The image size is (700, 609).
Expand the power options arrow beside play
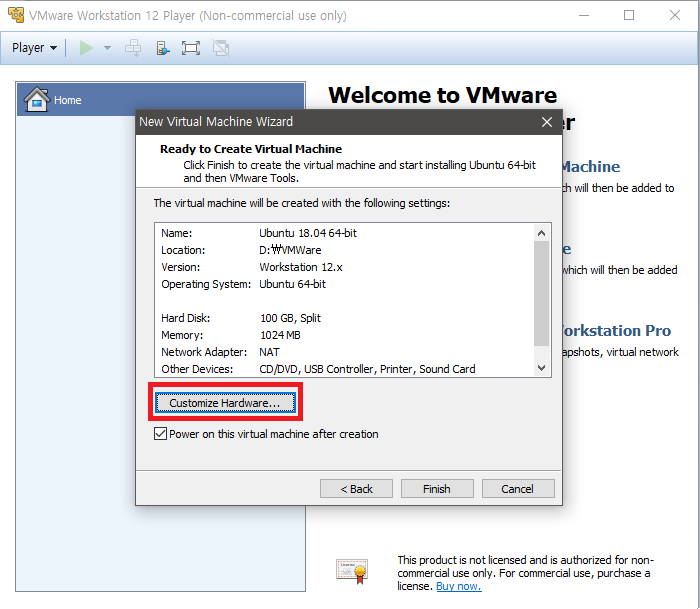pos(107,48)
